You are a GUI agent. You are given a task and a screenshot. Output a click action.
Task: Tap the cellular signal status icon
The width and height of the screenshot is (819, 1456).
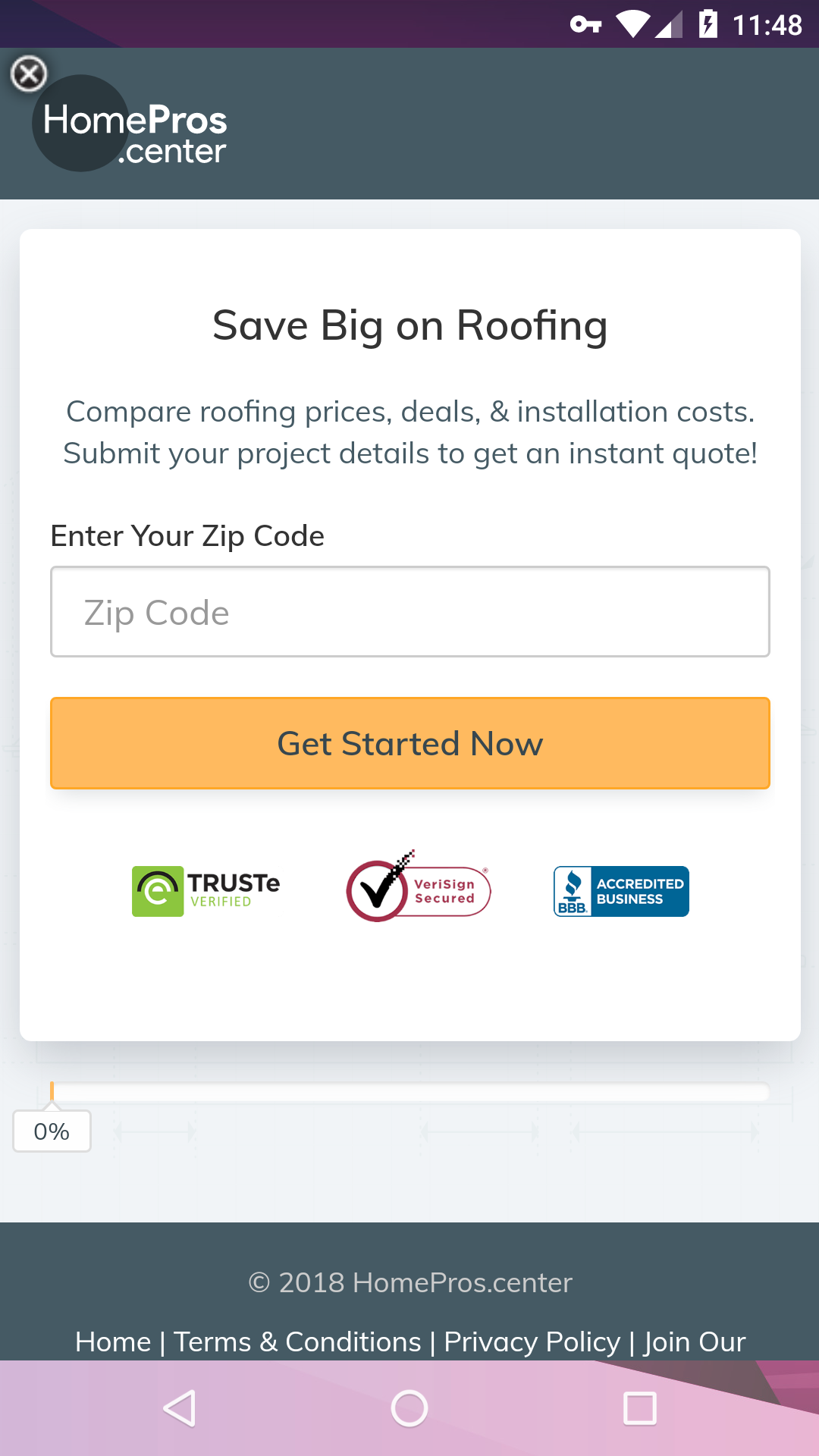(668, 24)
